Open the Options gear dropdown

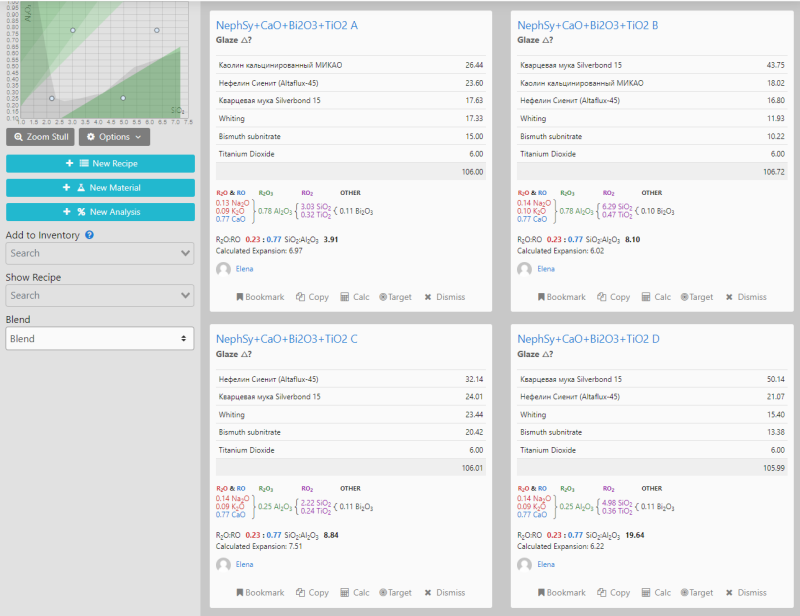click(x=114, y=137)
